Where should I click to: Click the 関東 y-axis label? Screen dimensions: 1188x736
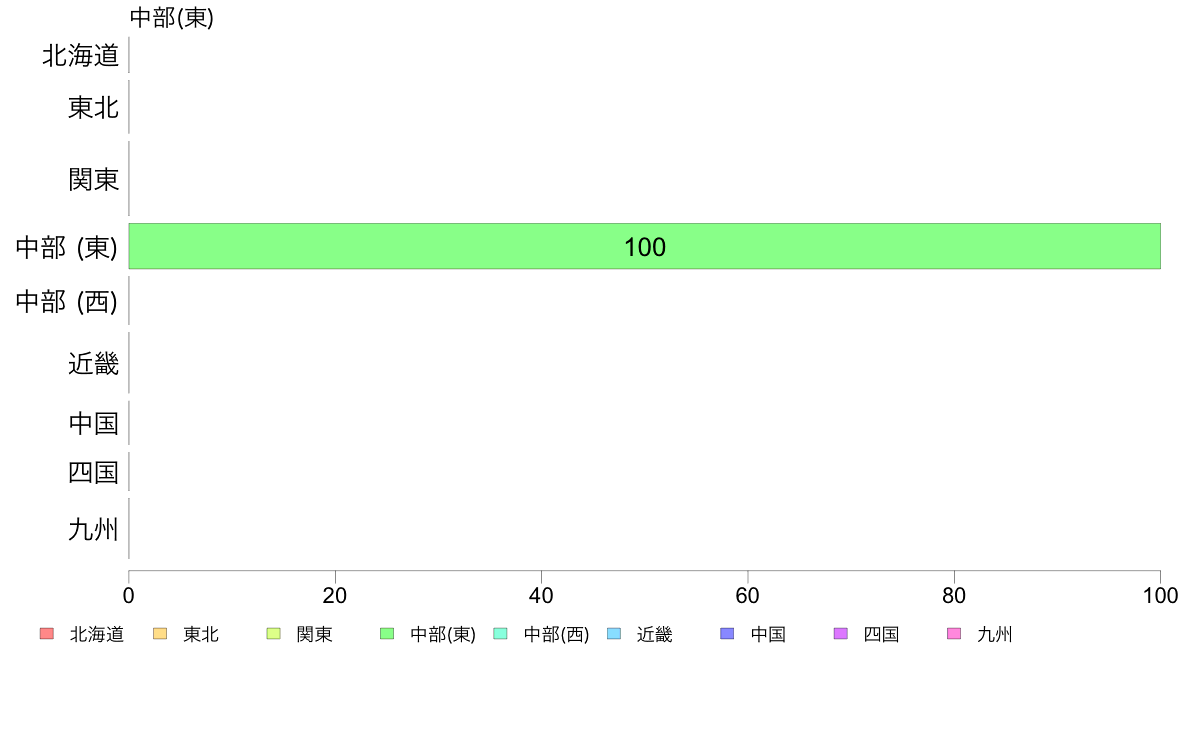pos(93,180)
